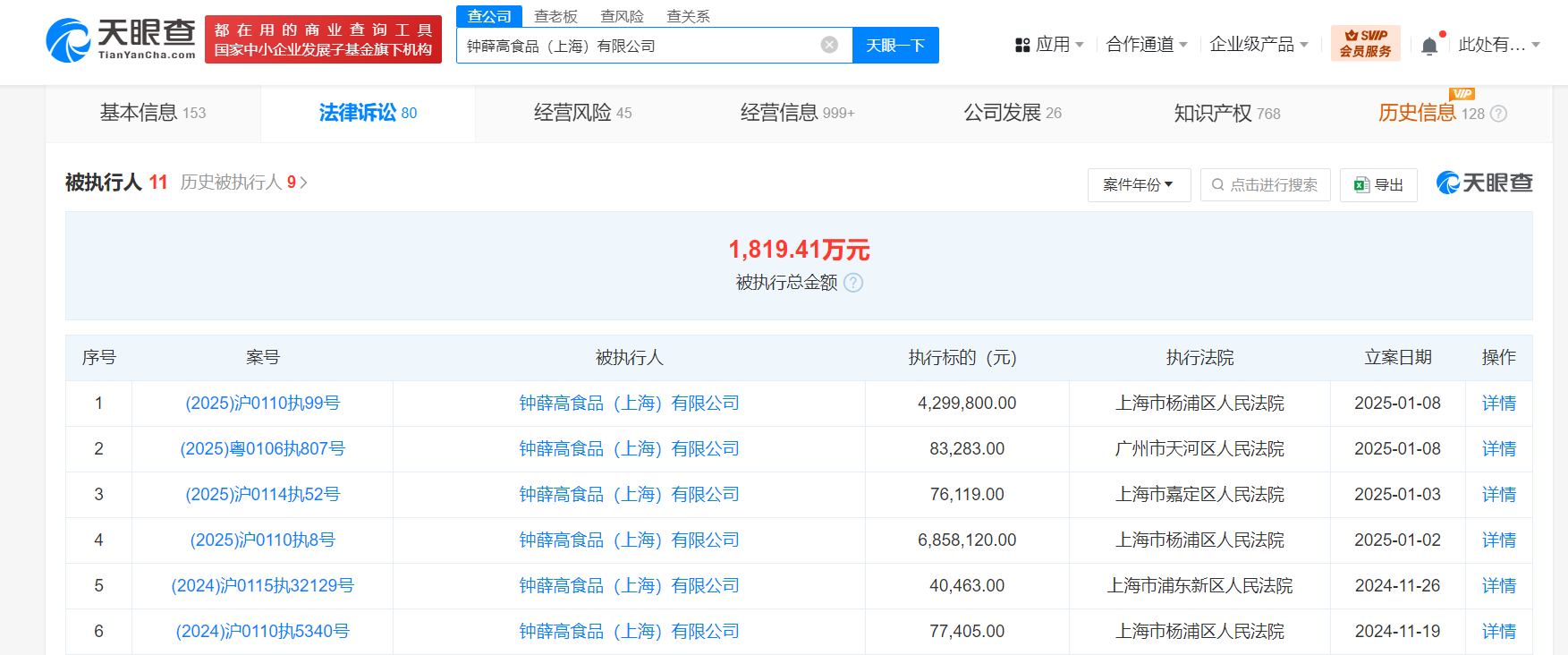Click help icon beside 被执行总金额
This screenshot has width=1568, height=655.
pyautogui.click(x=854, y=283)
